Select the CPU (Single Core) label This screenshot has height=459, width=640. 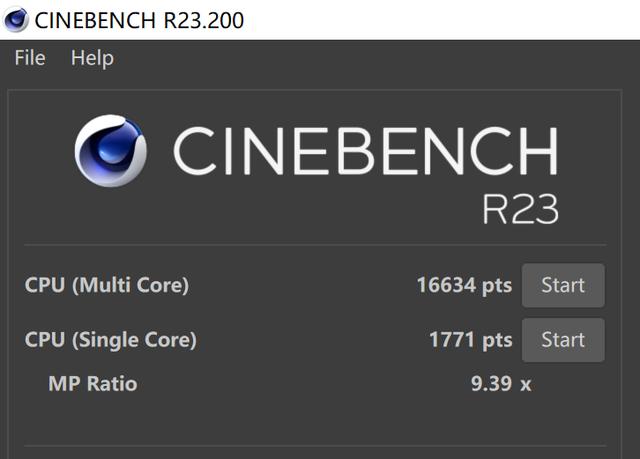point(111,340)
